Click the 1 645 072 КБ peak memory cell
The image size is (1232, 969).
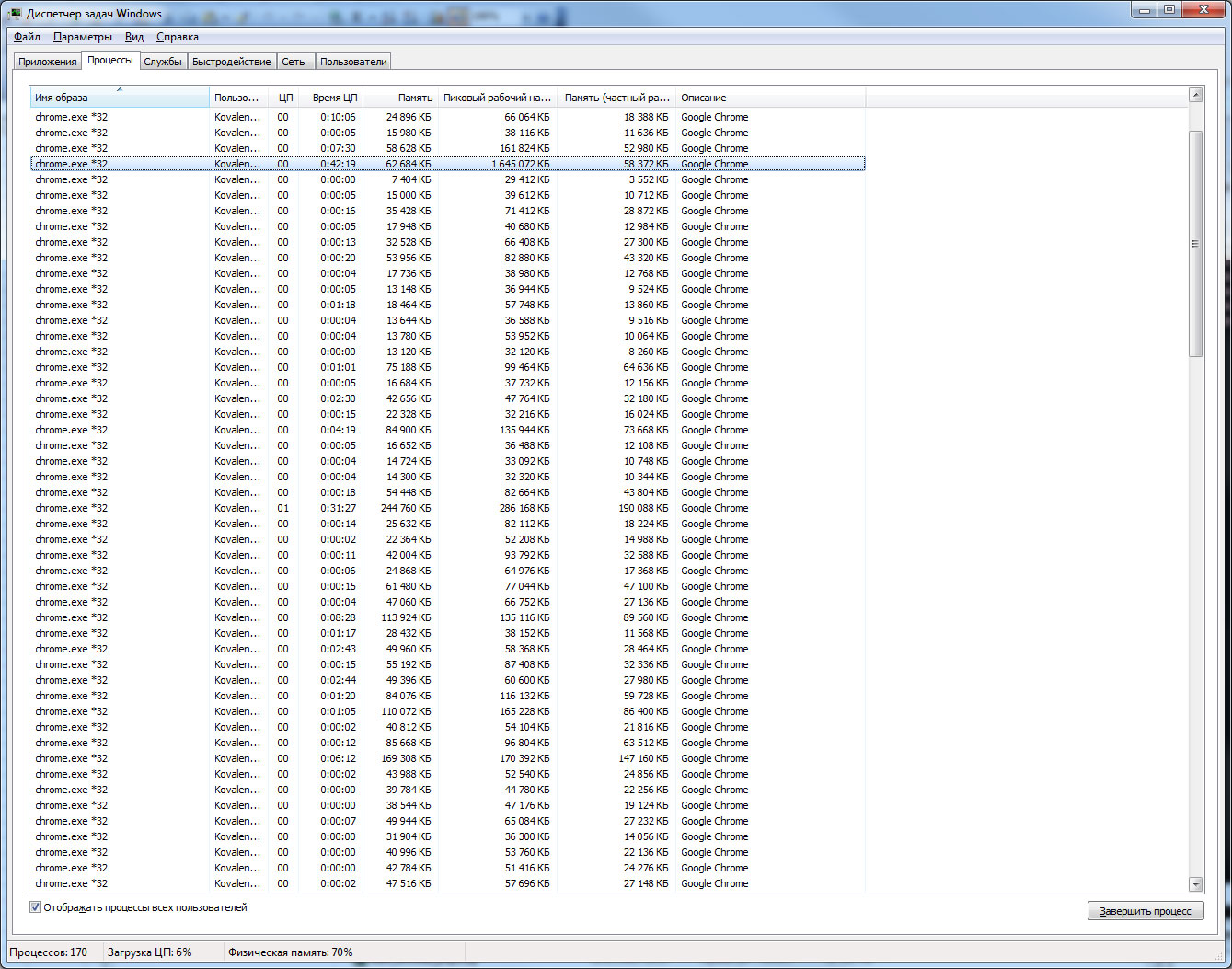coord(520,164)
